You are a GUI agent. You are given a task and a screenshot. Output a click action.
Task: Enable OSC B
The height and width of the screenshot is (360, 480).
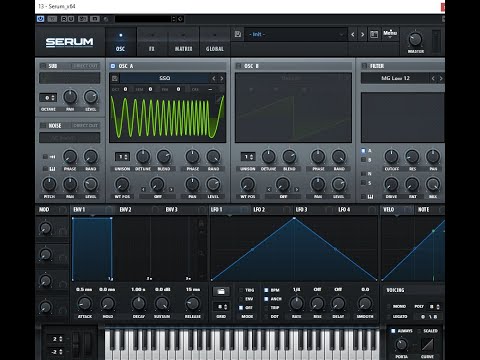tap(238, 66)
